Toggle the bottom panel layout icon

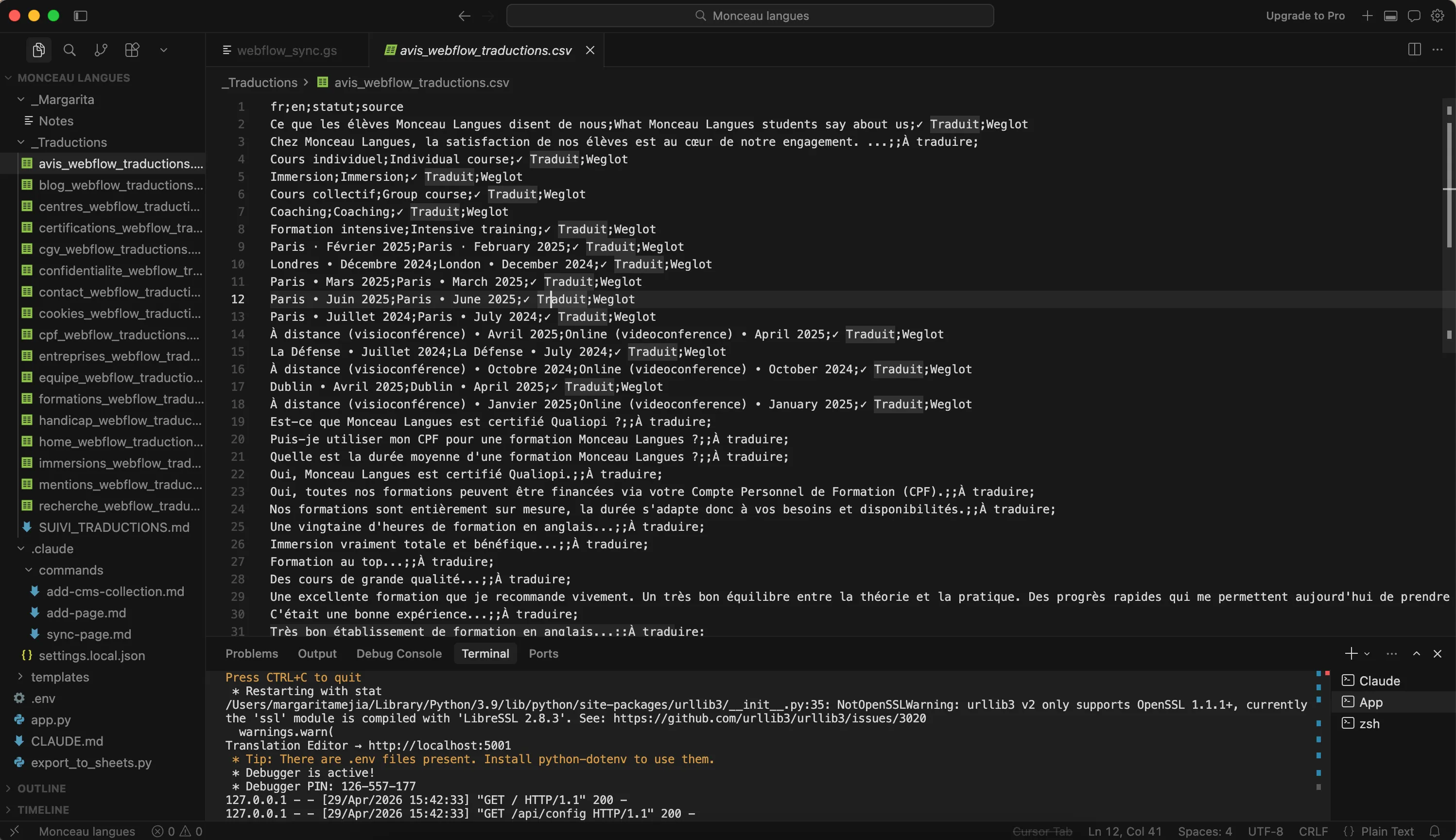(x=1390, y=16)
